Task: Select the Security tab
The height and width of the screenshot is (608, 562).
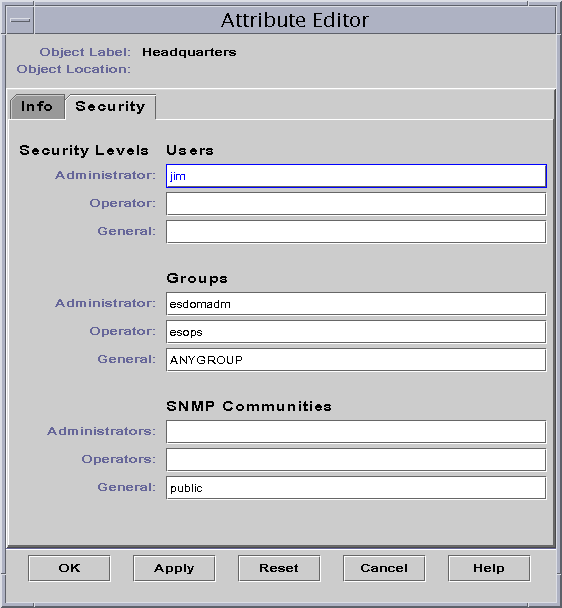Action: (x=111, y=107)
